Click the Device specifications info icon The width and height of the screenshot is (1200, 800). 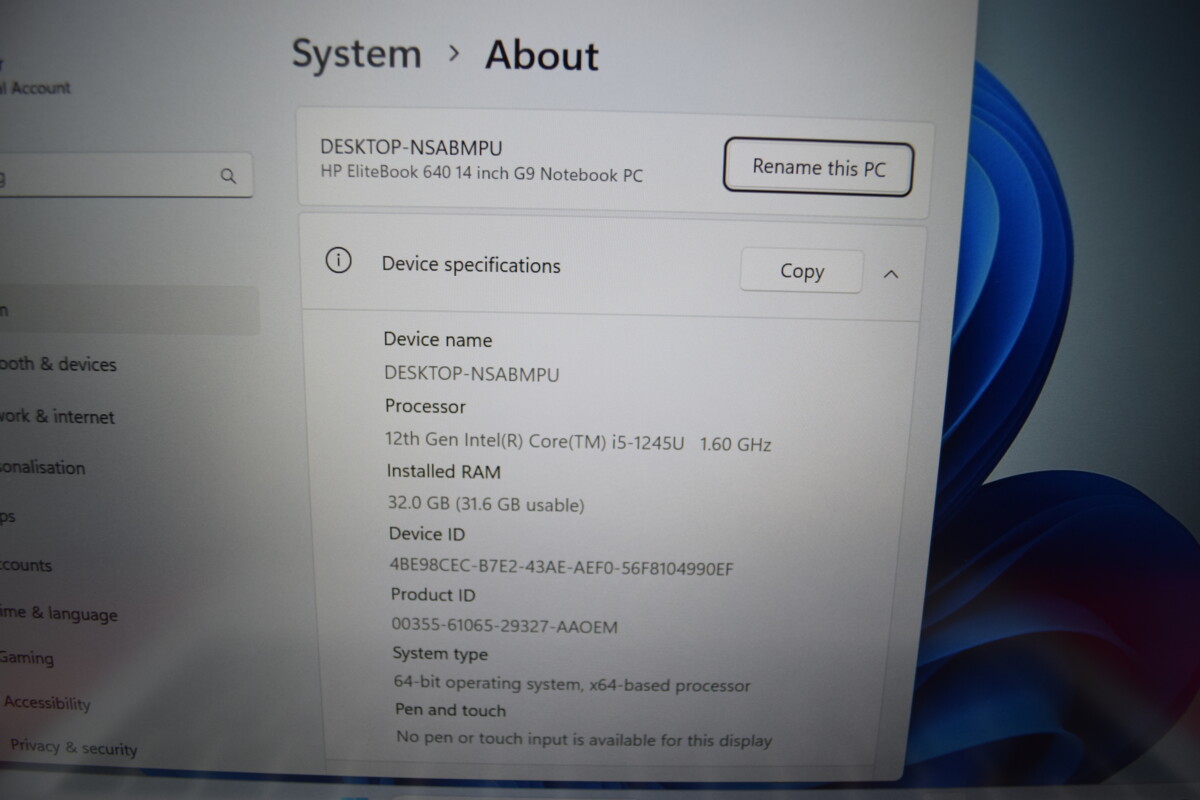click(x=339, y=262)
